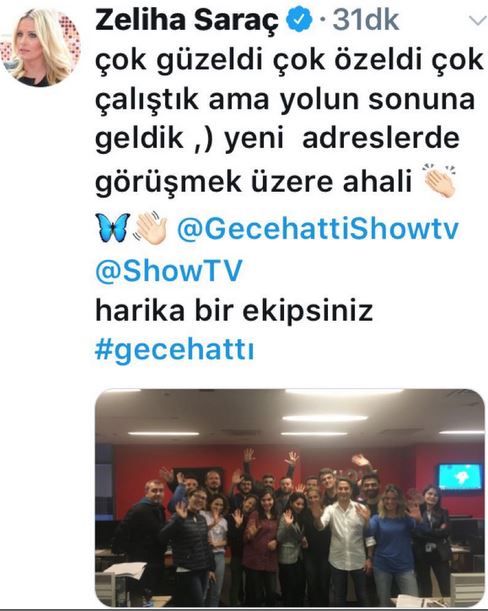
Task: Click the Zeliha Saraç display name
Action: pos(187,20)
